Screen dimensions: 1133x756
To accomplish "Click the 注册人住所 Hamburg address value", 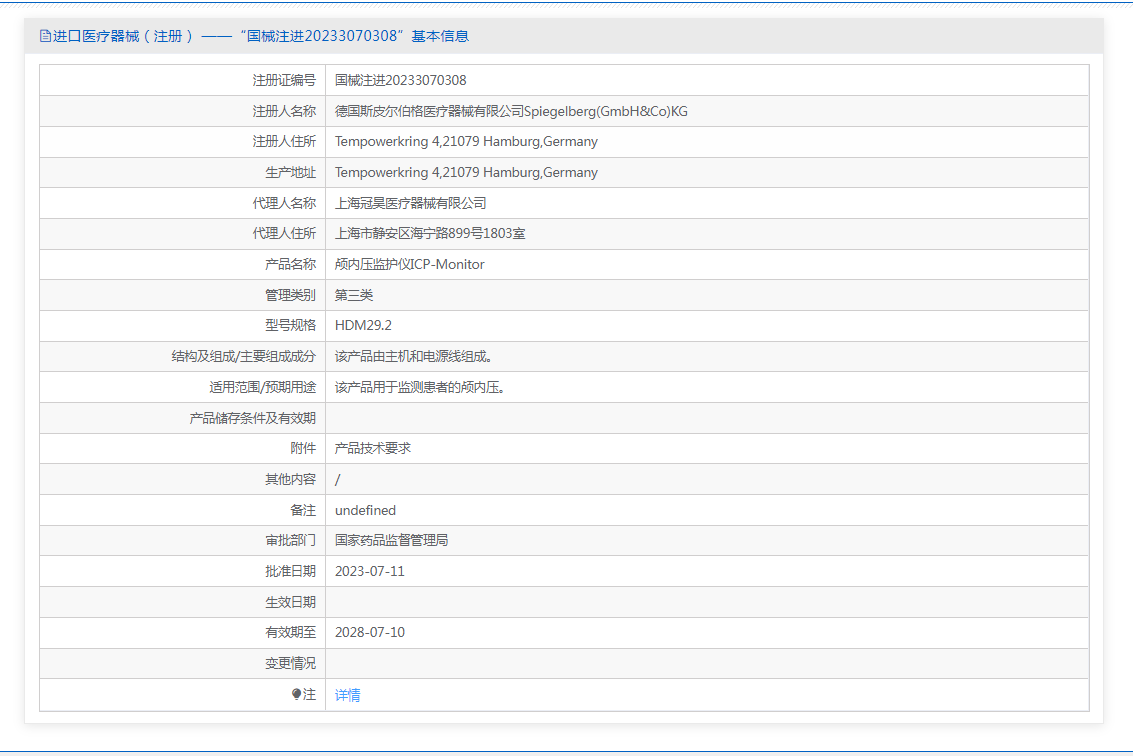I will coord(466,142).
